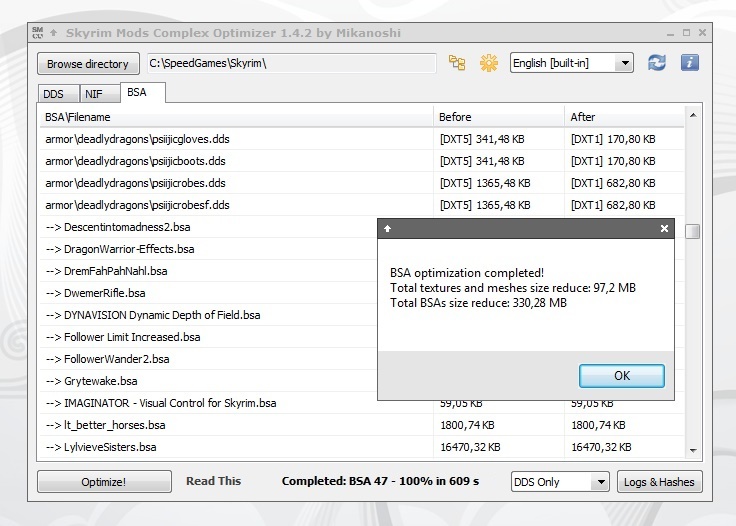Click the Read This link
This screenshot has height=526, width=736.
(x=213, y=481)
